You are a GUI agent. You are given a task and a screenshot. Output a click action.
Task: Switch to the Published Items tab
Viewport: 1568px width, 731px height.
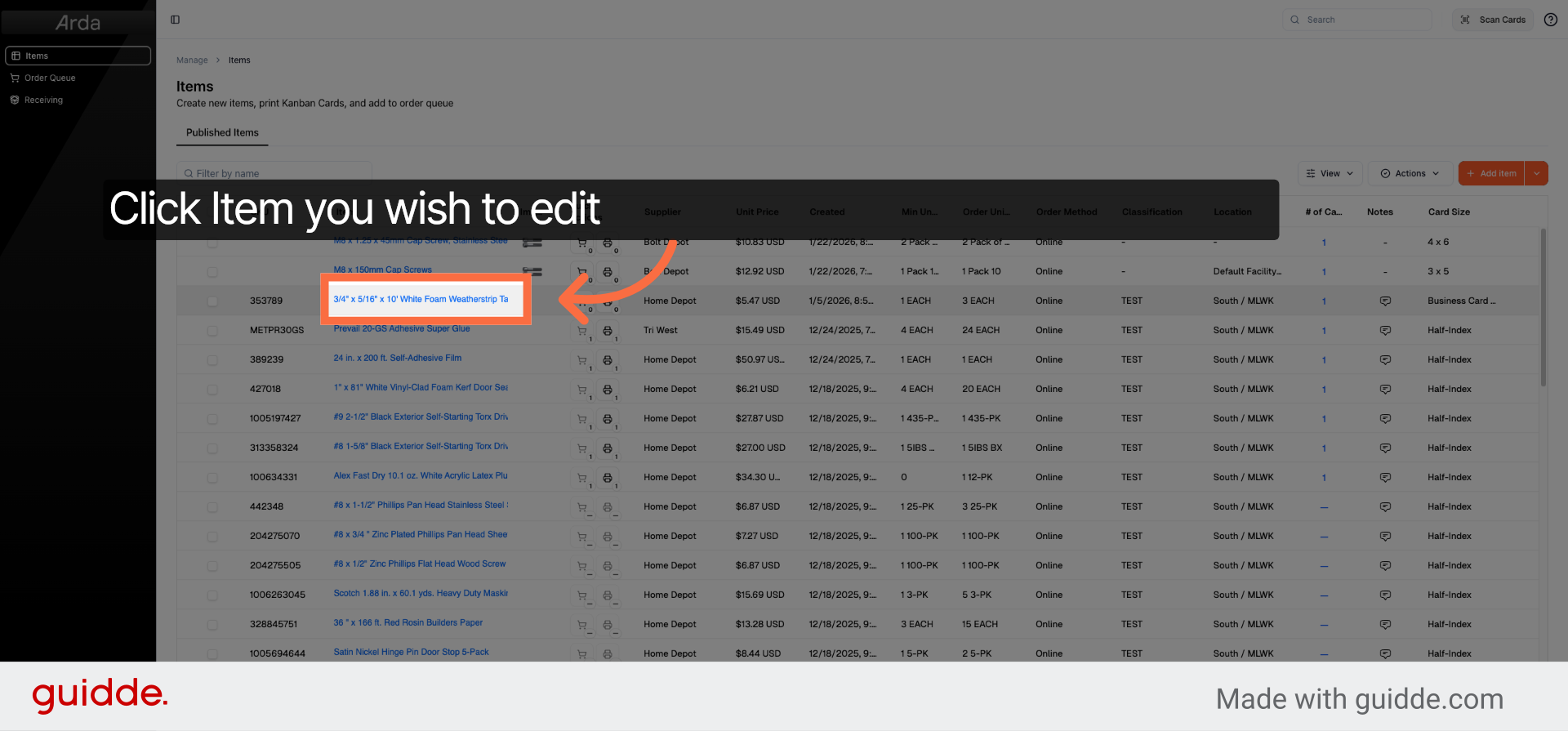coord(222,132)
